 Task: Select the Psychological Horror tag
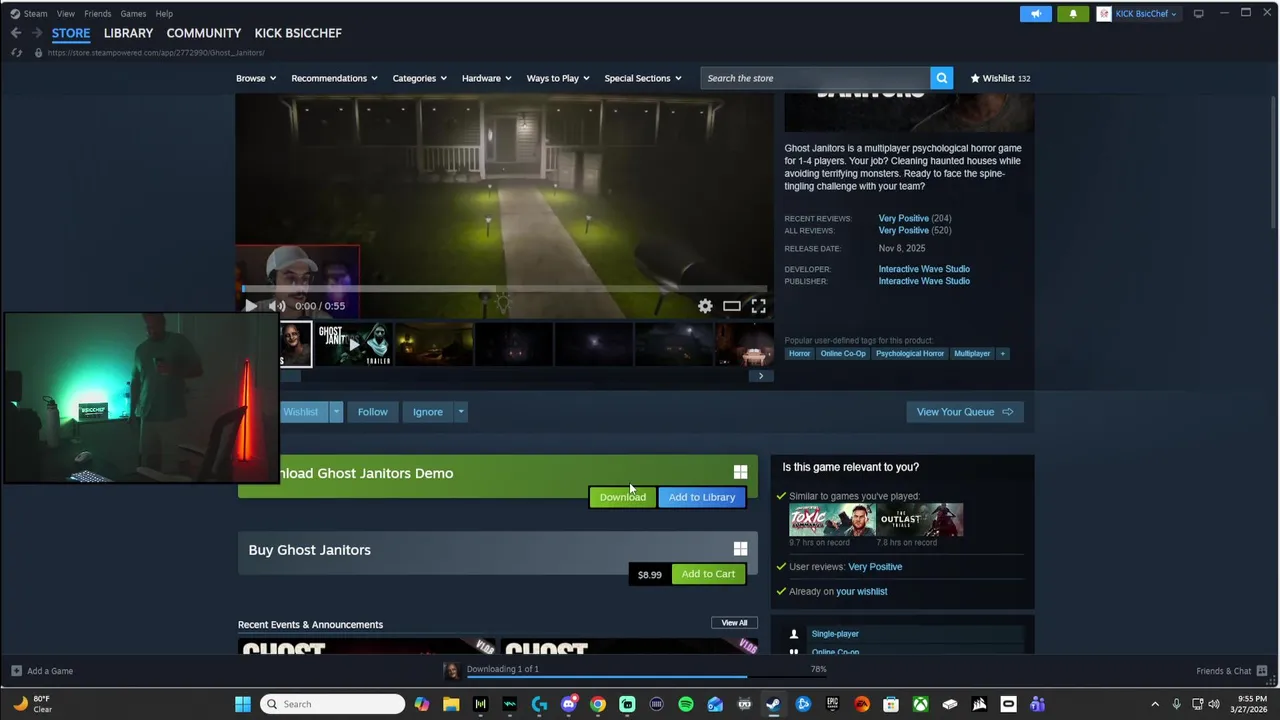tap(910, 353)
